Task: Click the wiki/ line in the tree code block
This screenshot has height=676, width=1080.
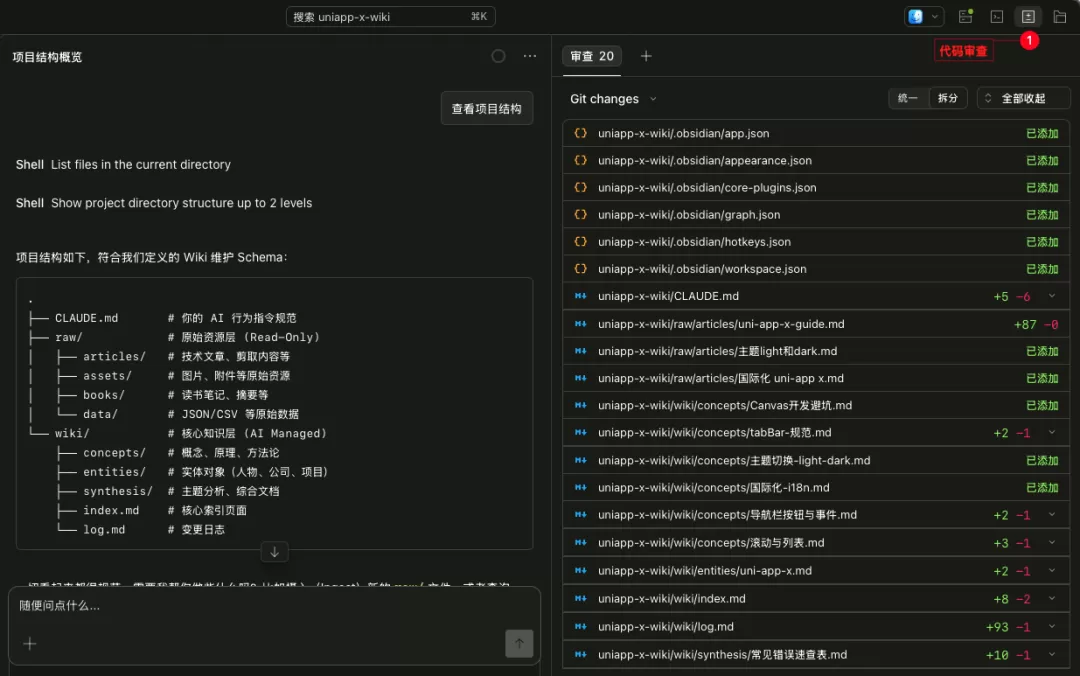Action: [x=178, y=433]
